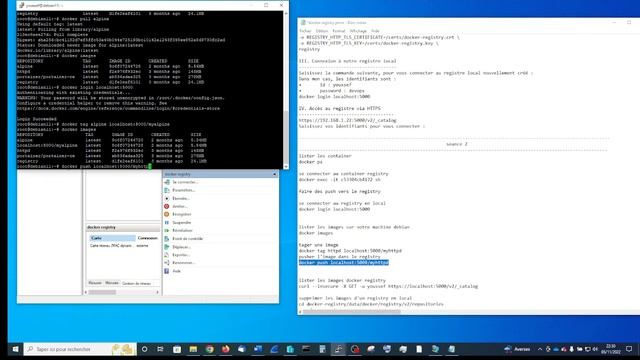Collapse the docker registry actions section
Viewport: 640px width, 360px height.
(x=274, y=174)
